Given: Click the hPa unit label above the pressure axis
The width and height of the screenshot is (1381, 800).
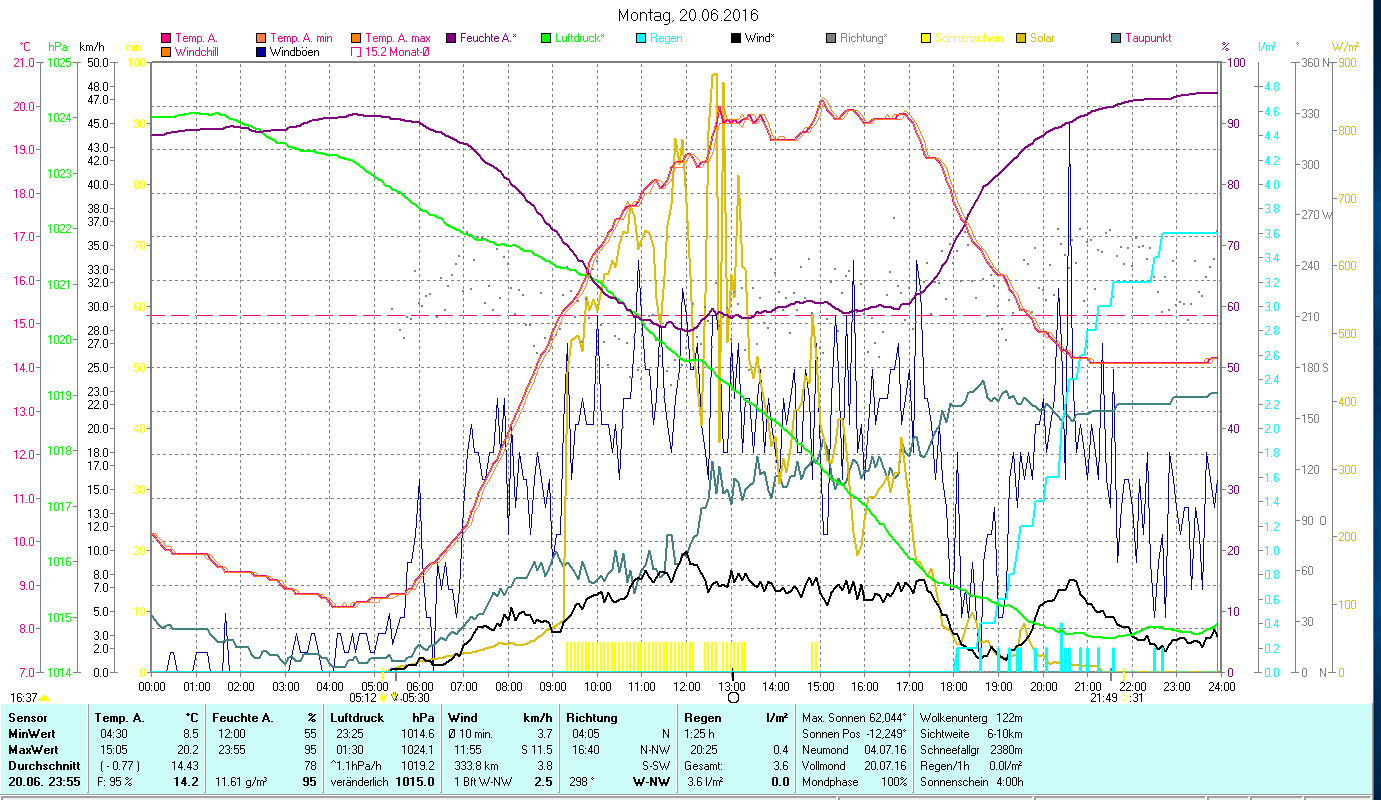Looking at the screenshot, I should pos(57,46).
